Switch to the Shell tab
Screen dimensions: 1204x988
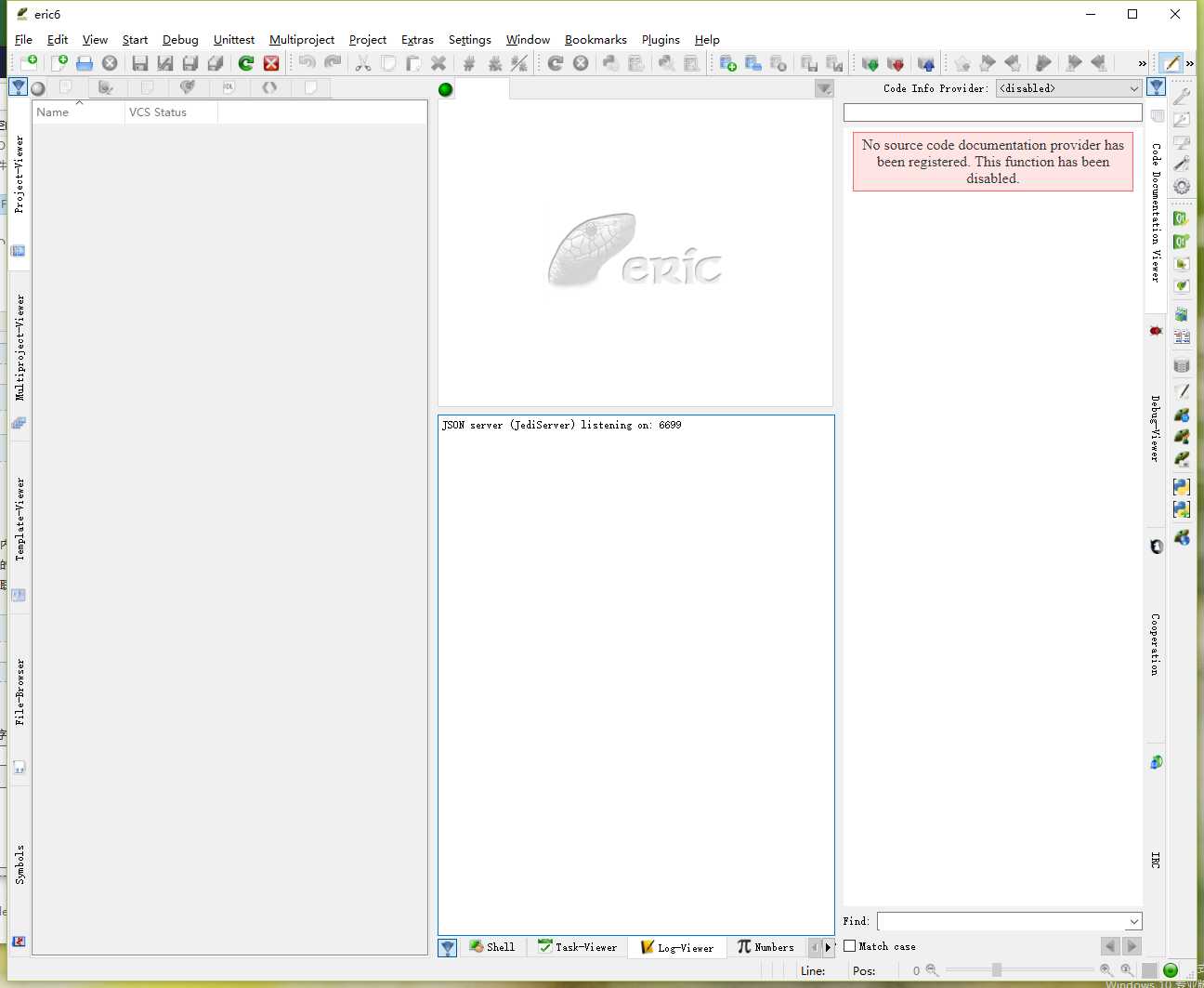(x=492, y=947)
